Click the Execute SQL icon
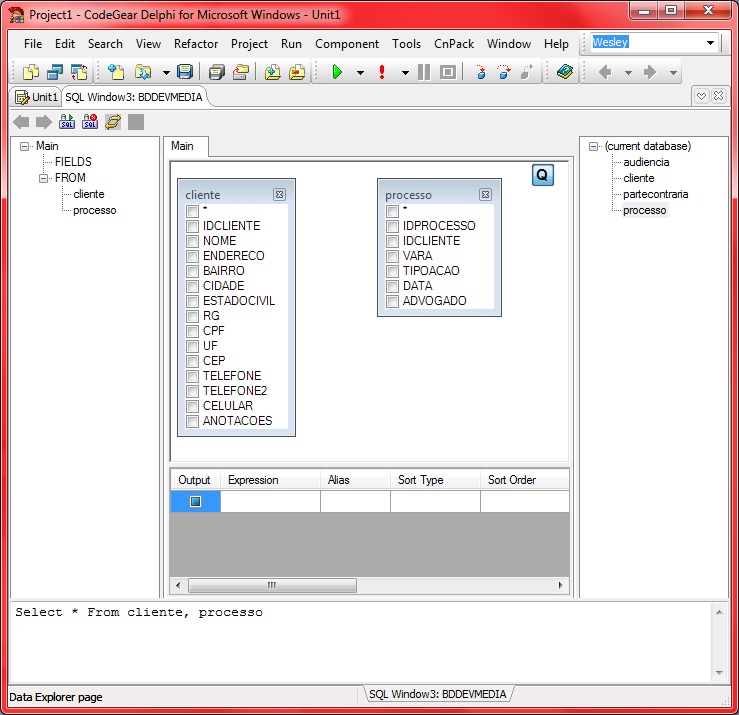The image size is (739, 715). [x=67, y=122]
